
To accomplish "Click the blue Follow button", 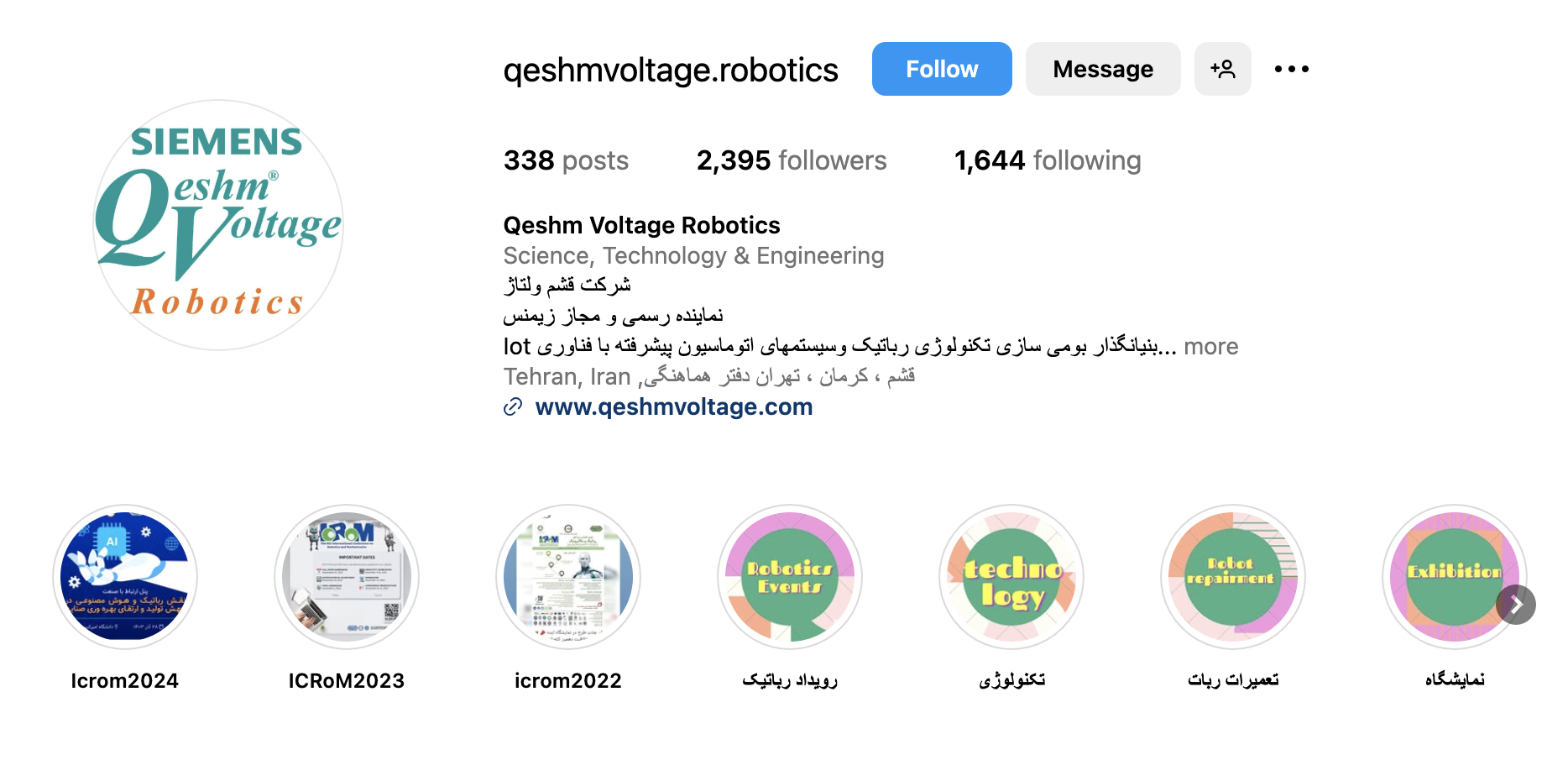I will pos(942,69).
